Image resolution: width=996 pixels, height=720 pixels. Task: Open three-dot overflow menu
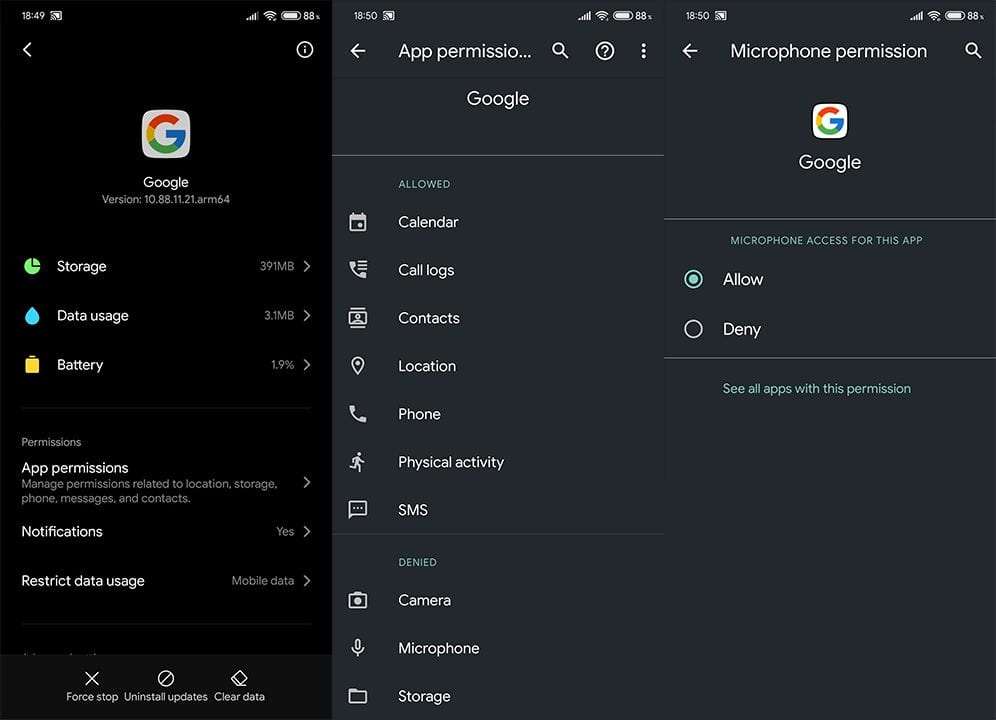click(x=643, y=51)
